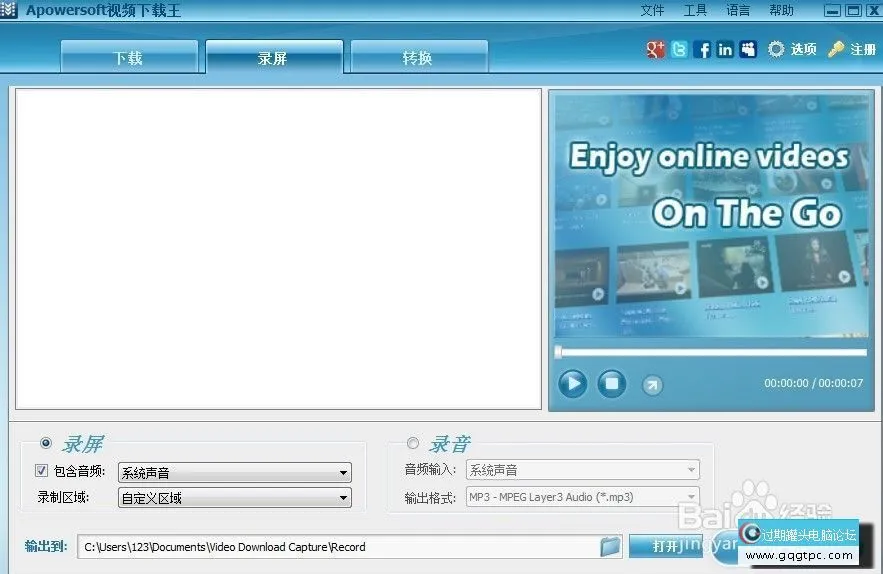The image size is (883, 574).
Task: Click the Facebook share icon
Action: point(702,50)
